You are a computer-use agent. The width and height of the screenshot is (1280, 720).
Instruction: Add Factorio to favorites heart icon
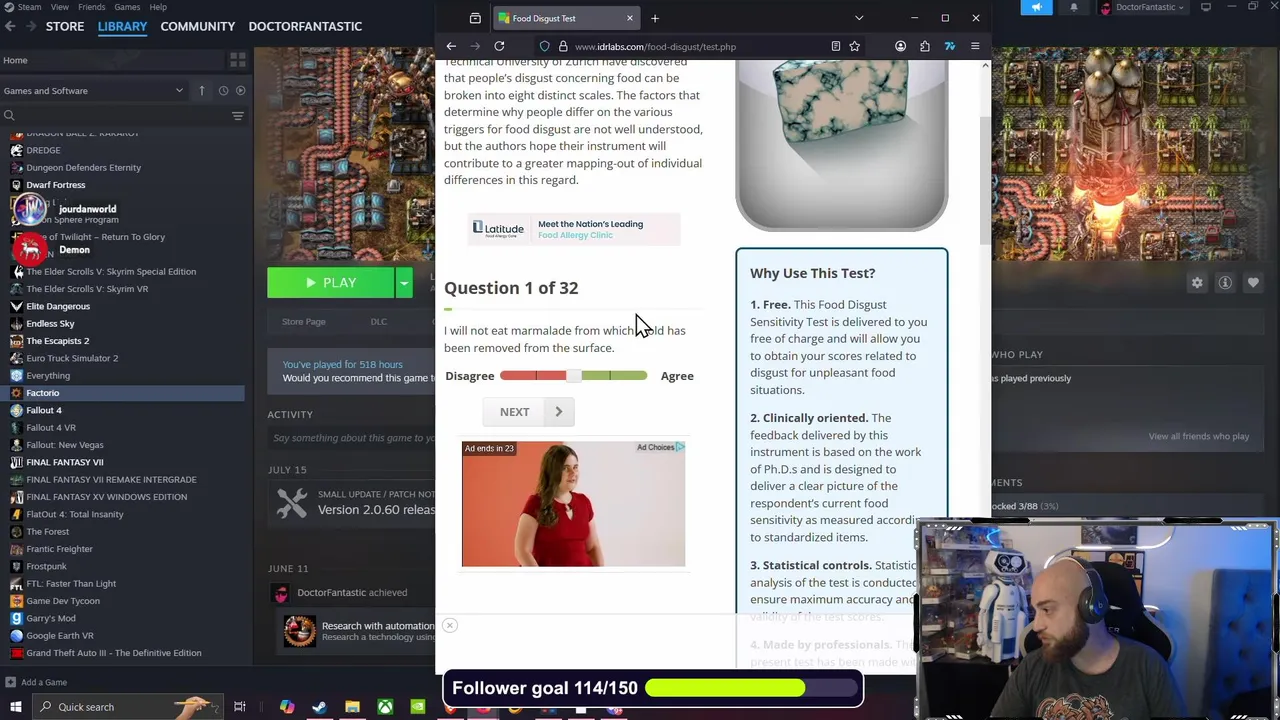(x=1253, y=283)
